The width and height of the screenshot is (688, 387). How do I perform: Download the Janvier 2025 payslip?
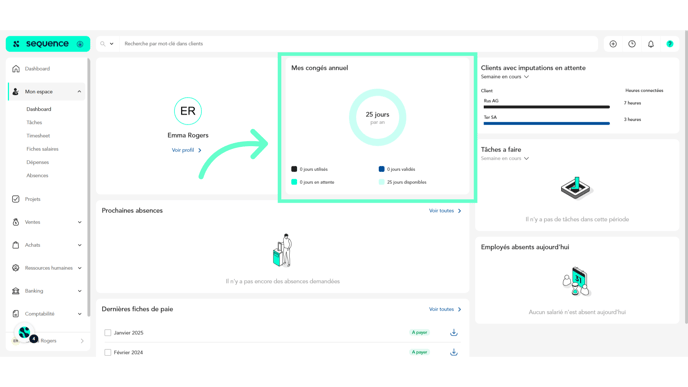(454, 333)
